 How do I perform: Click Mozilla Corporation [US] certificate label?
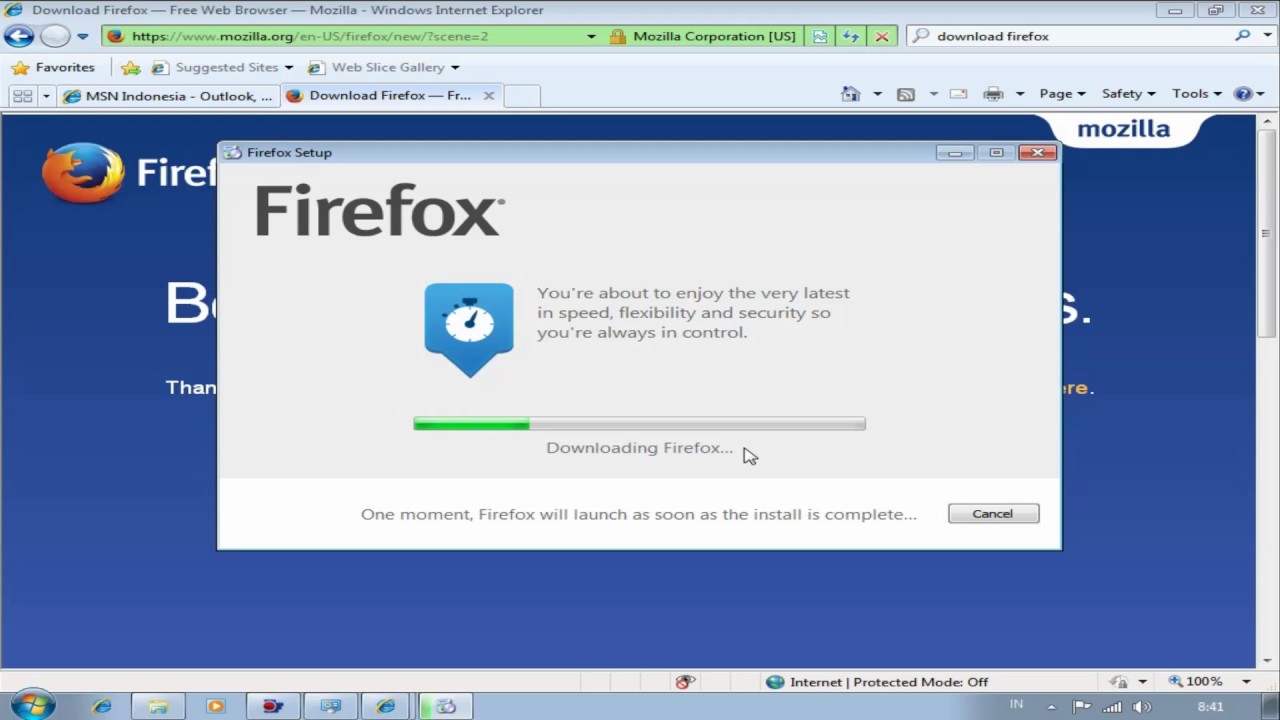point(714,36)
